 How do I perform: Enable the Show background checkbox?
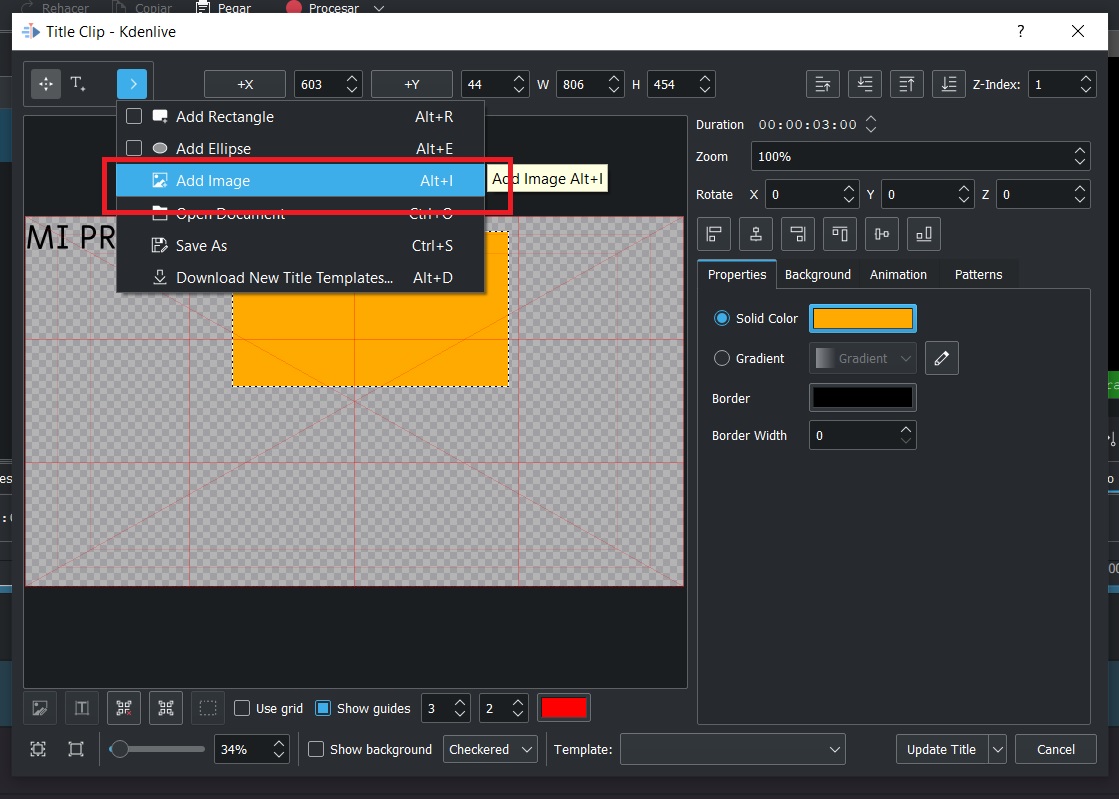315,749
